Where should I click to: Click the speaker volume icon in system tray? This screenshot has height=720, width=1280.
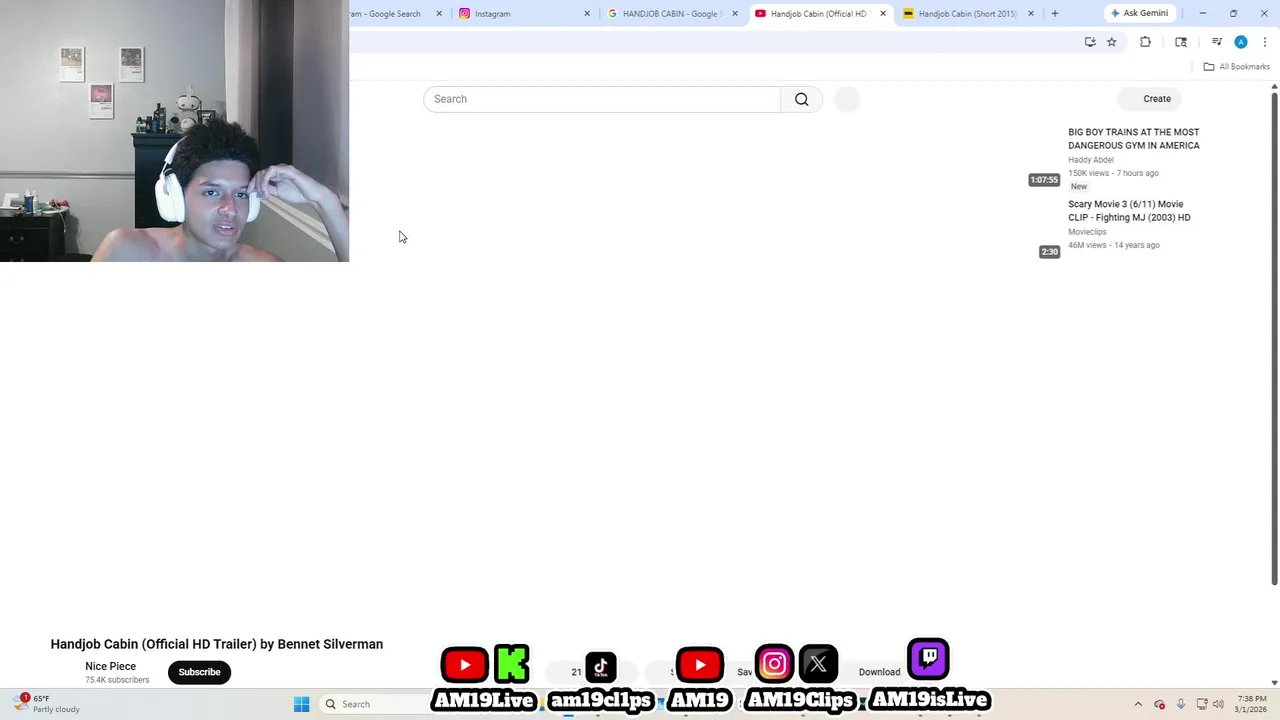pyautogui.click(x=1219, y=704)
